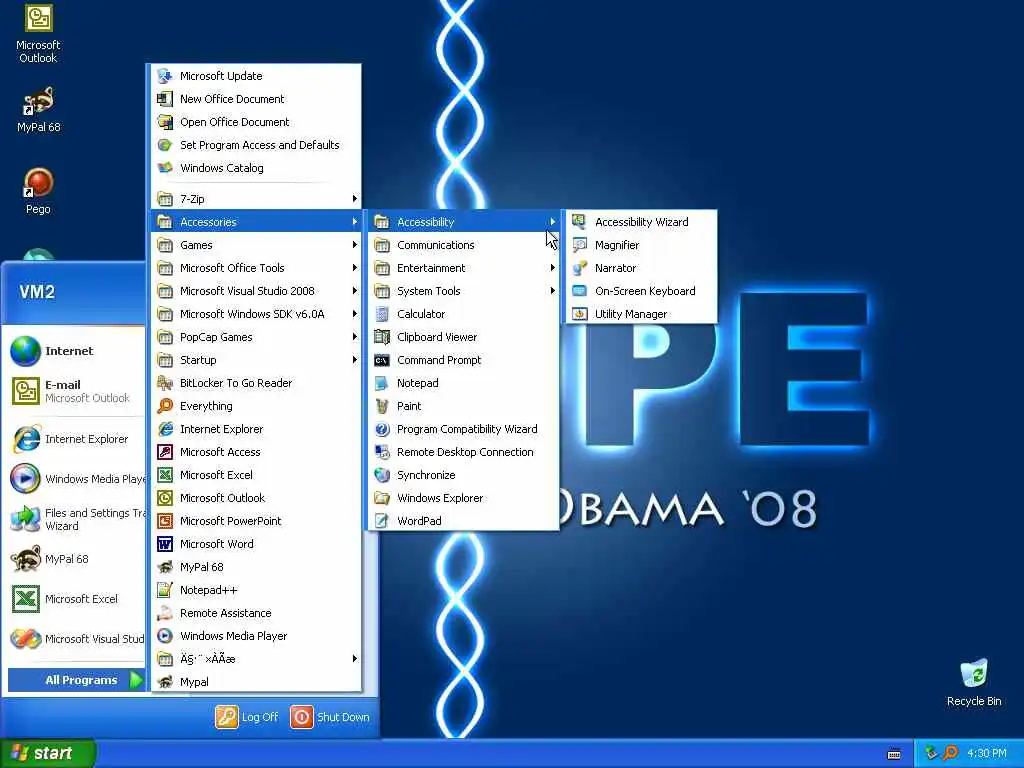
Task: Select Mypal at bottom of programs list
Action: pyautogui.click(x=256, y=682)
